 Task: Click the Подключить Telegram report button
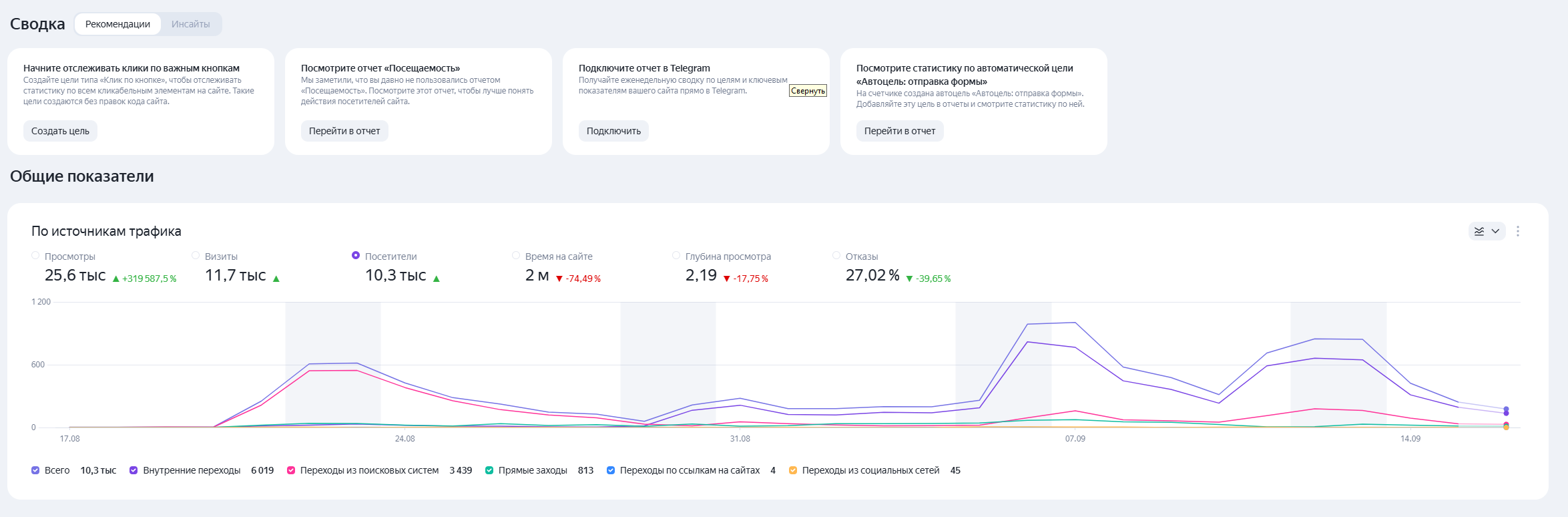click(x=613, y=131)
